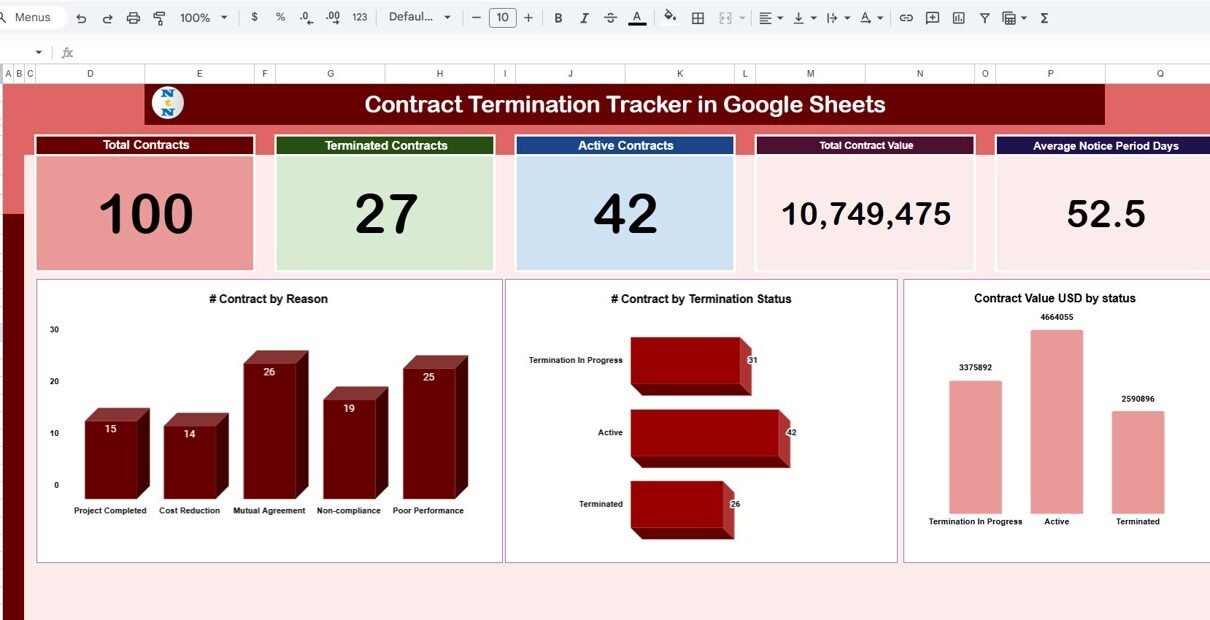Click the Format as currency button
Viewport: 1210px width, 620px height.
click(254, 18)
